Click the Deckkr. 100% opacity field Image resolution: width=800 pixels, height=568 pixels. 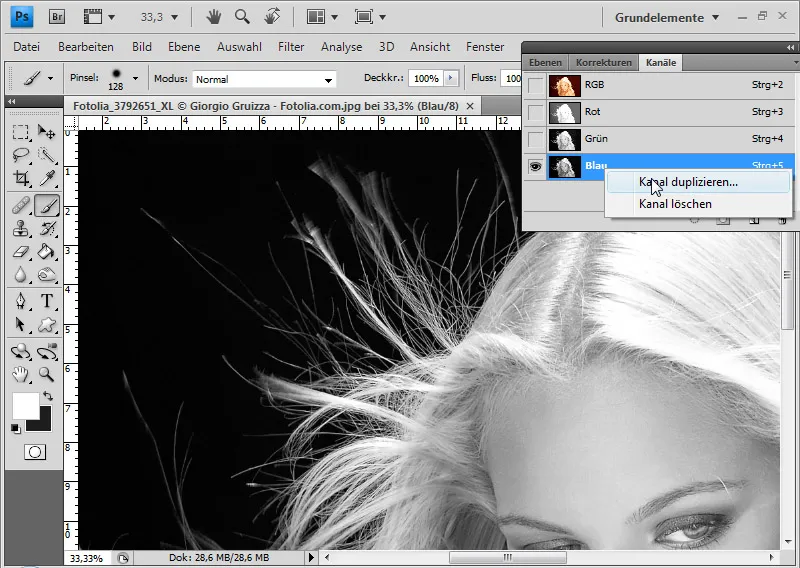(x=426, y=79)
